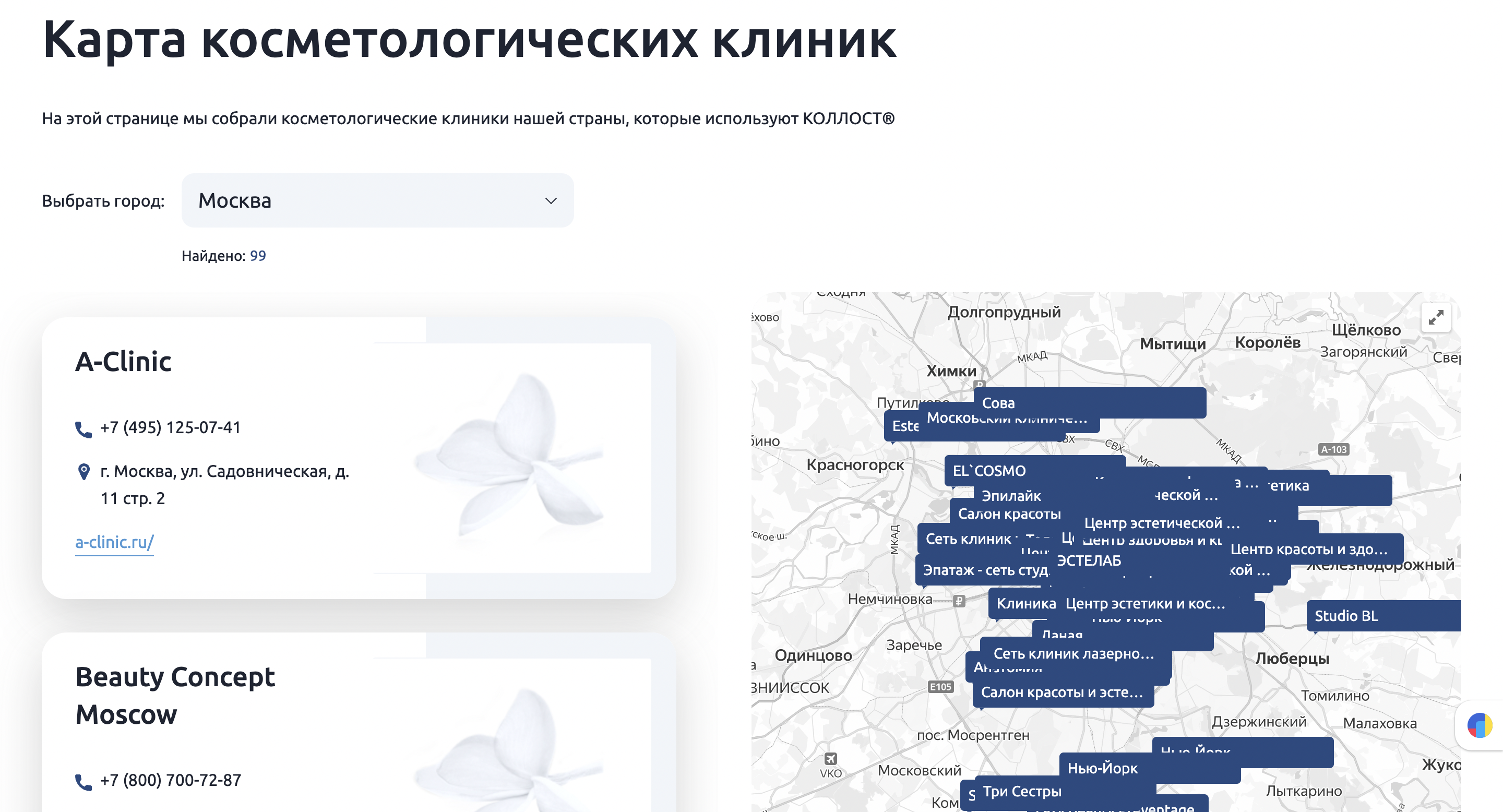1503x812 pixels.
Task: Click the Центр эстетики и кос… marker
Action: coord(1145,604)
